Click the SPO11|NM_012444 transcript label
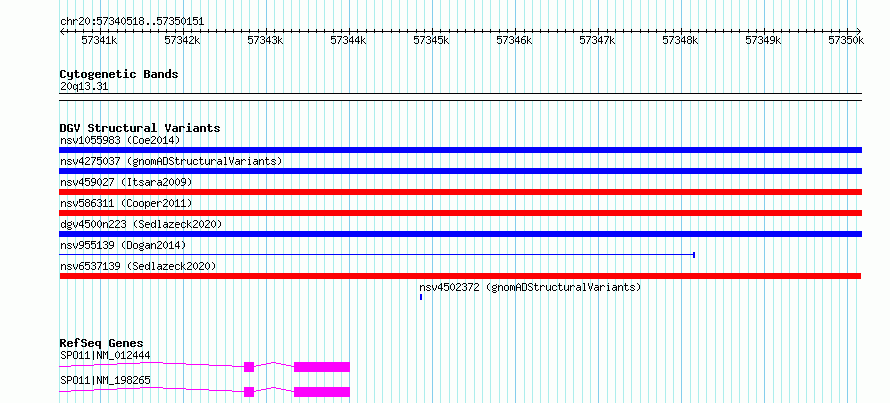 click(105, 356)
